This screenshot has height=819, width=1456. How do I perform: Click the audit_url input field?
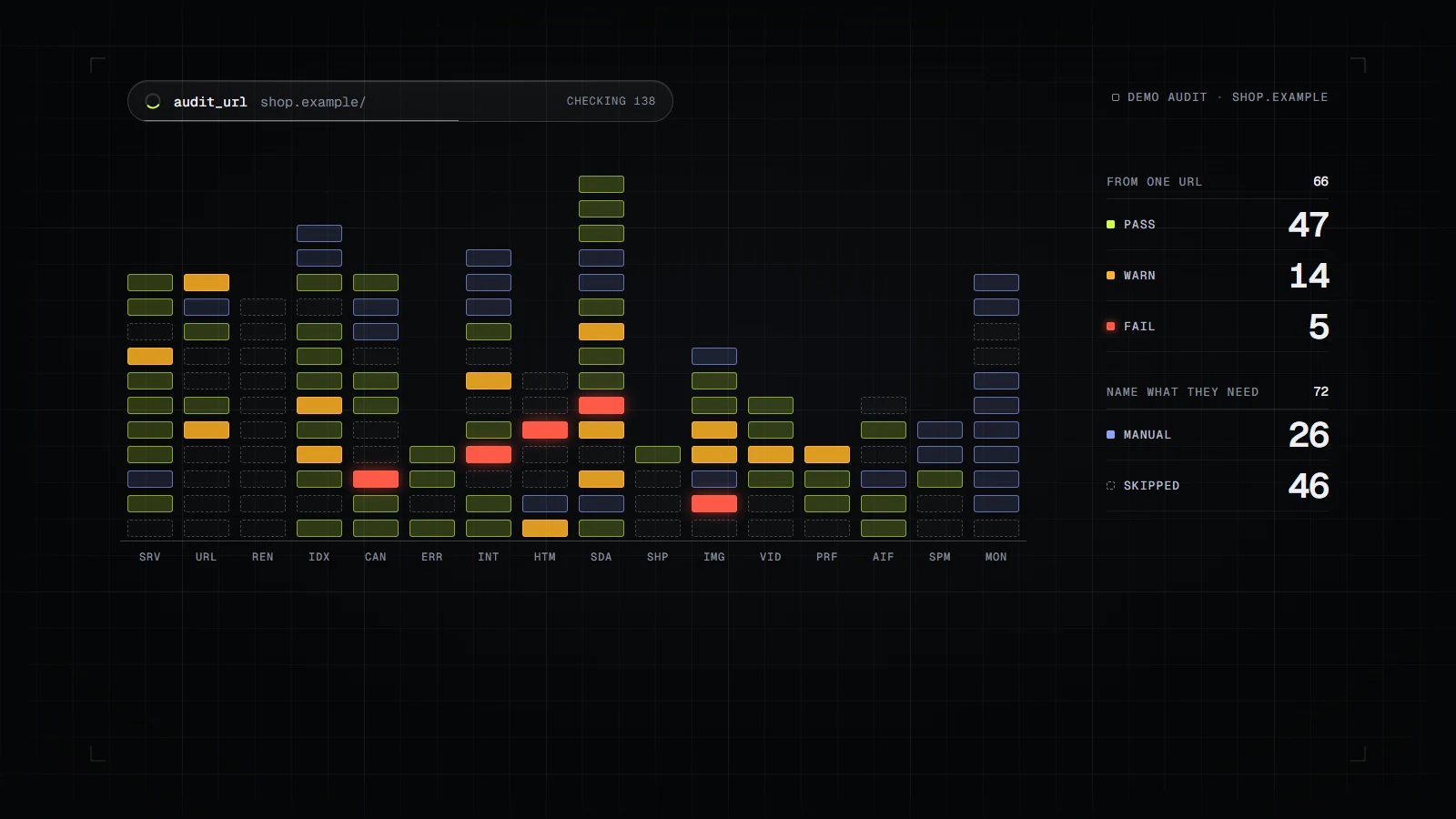400,101
